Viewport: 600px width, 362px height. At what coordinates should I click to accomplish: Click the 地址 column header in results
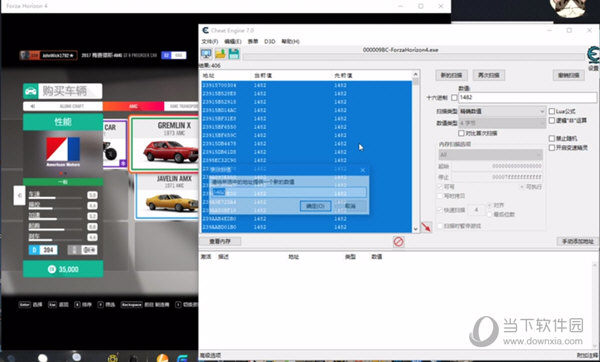[209, 75]
